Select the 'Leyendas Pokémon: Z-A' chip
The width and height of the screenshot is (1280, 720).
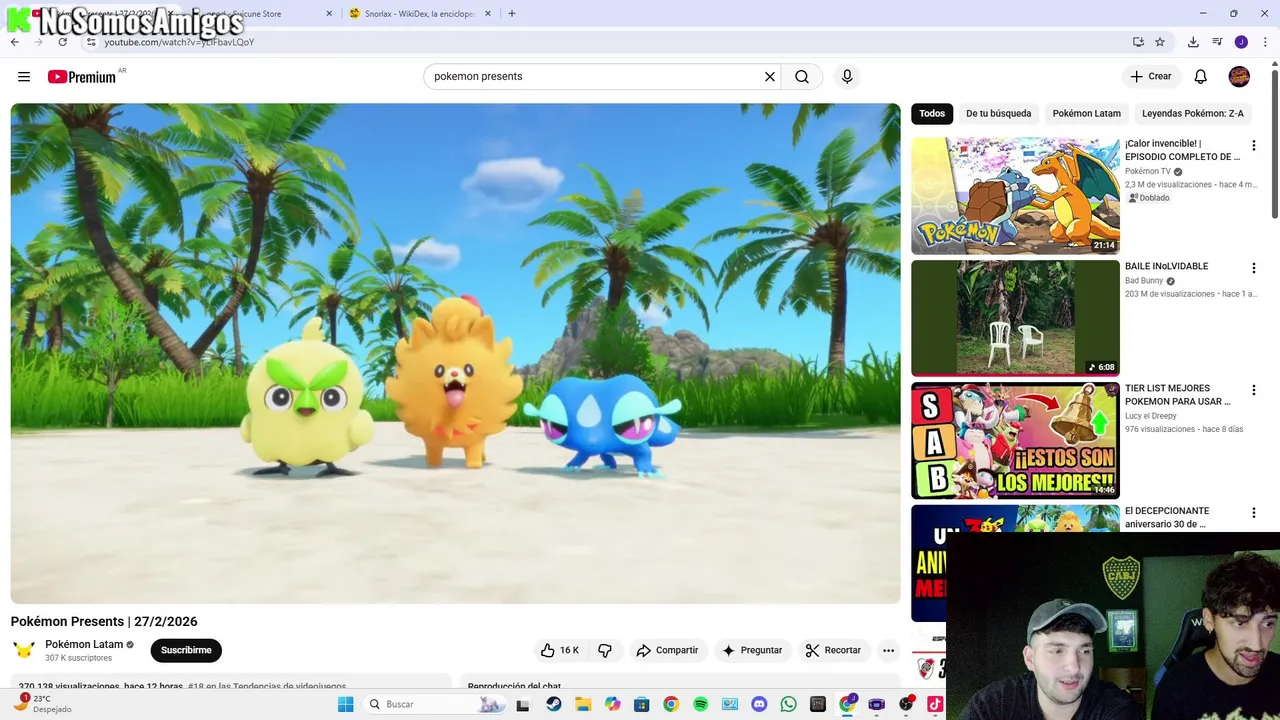point(1193,113)
